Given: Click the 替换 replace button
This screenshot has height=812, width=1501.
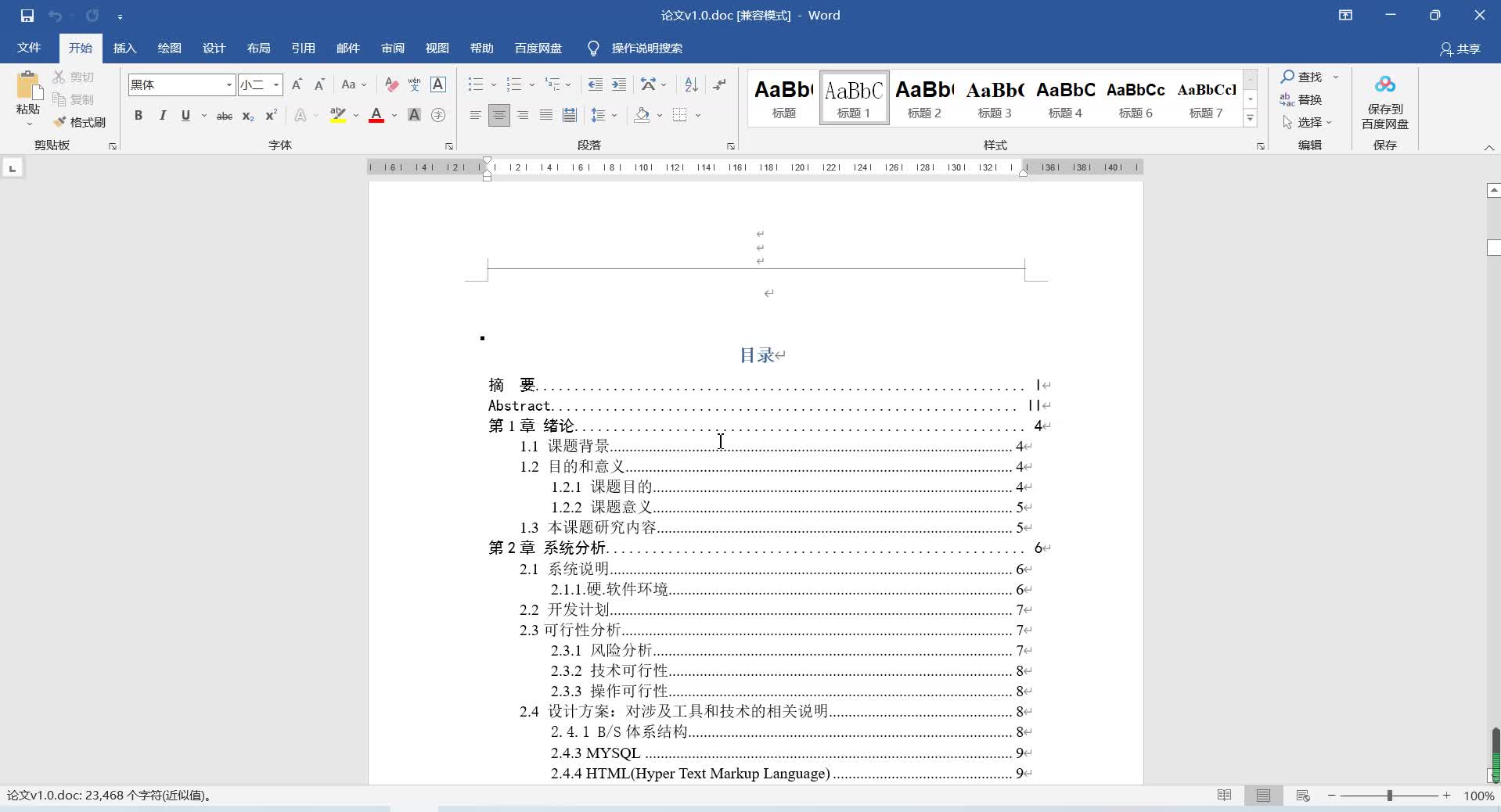Looking at the screenshot, I should [1301, 99].
